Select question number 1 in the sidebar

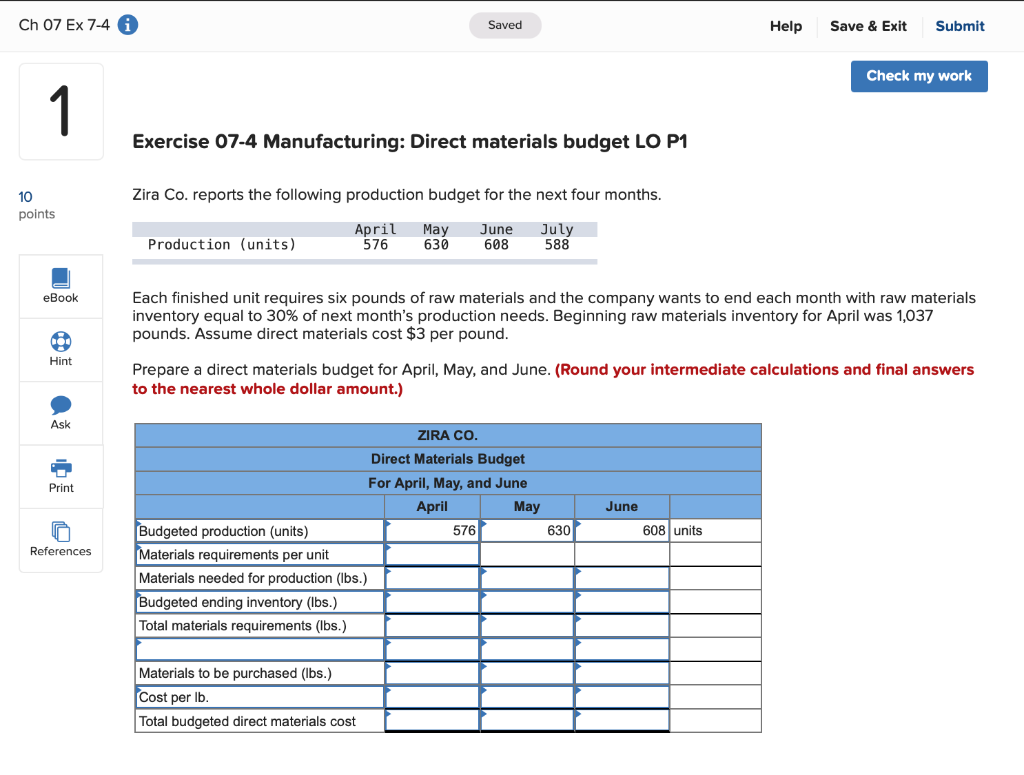tap(61, 111)
